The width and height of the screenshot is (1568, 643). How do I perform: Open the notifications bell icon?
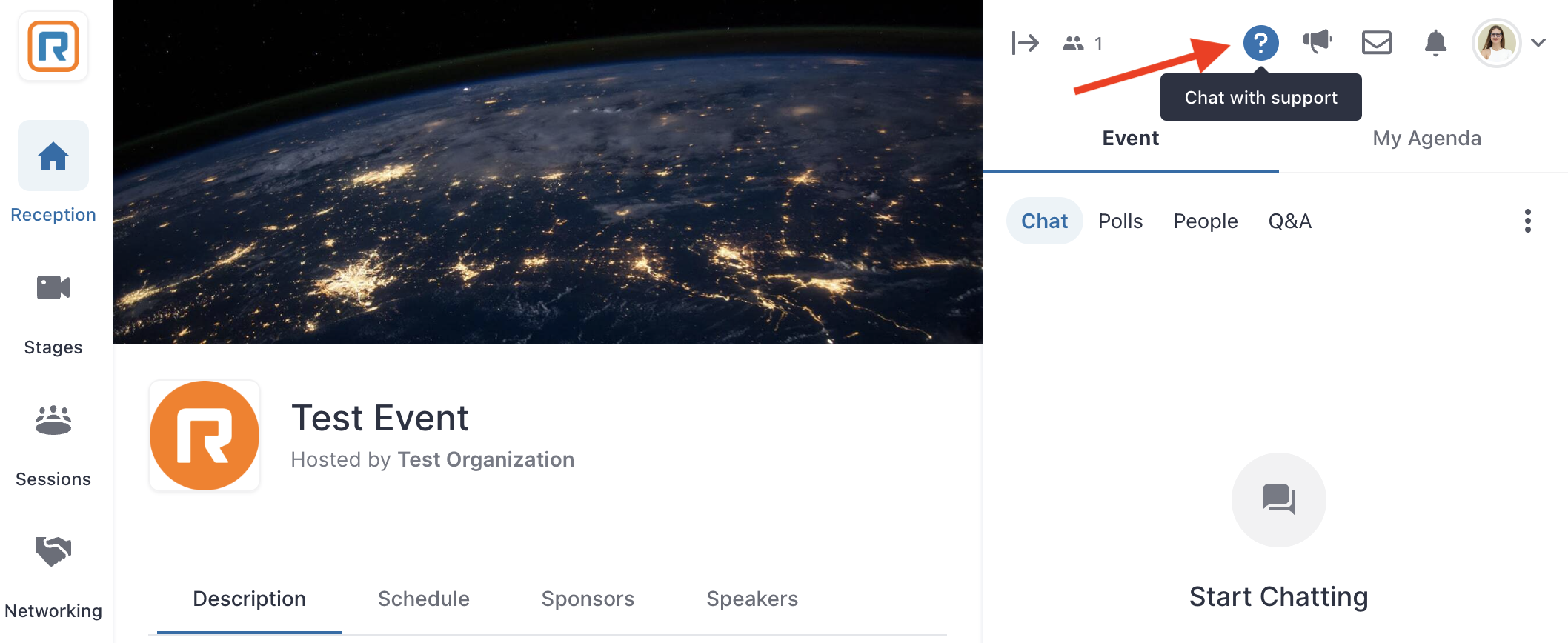point(1435,43)
